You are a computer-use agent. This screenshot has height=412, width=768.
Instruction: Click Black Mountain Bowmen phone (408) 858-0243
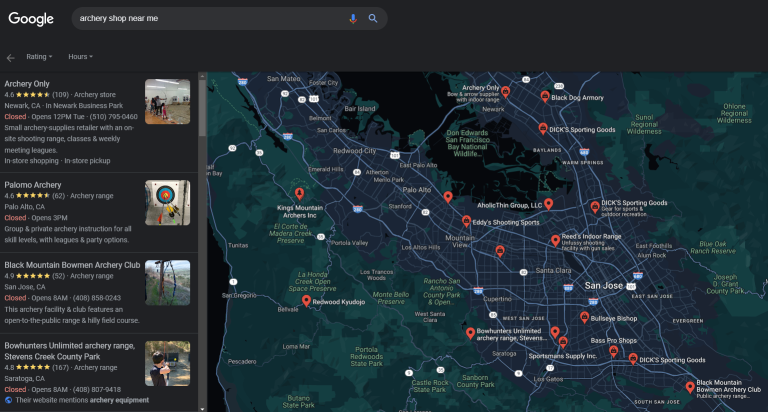[x=97, y=298]
